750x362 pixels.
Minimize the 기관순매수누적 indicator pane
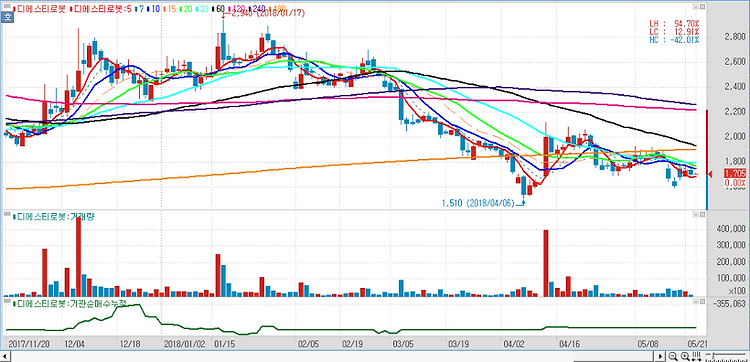[x=695, y=302]
